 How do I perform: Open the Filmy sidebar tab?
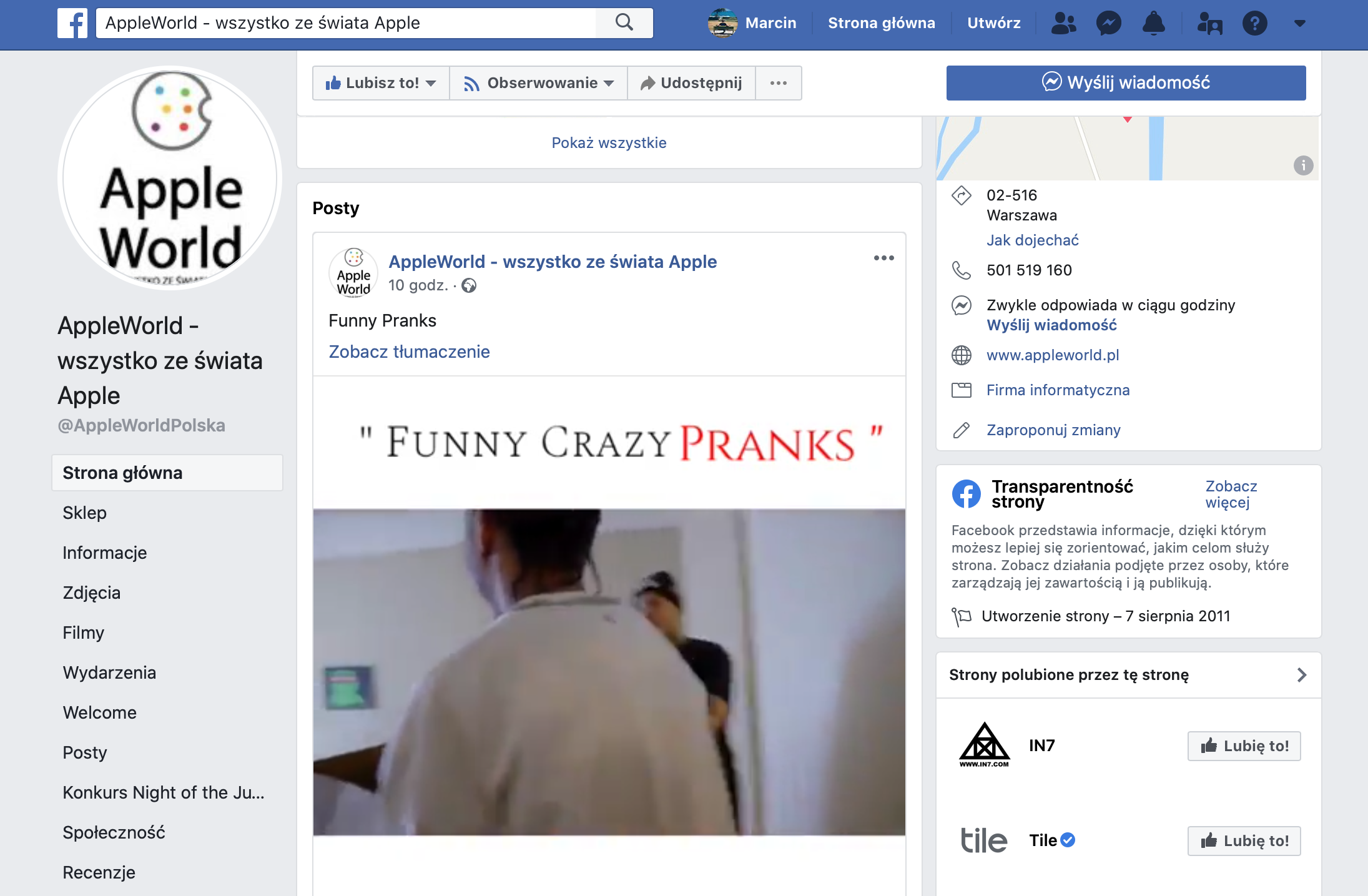[84, 633]
